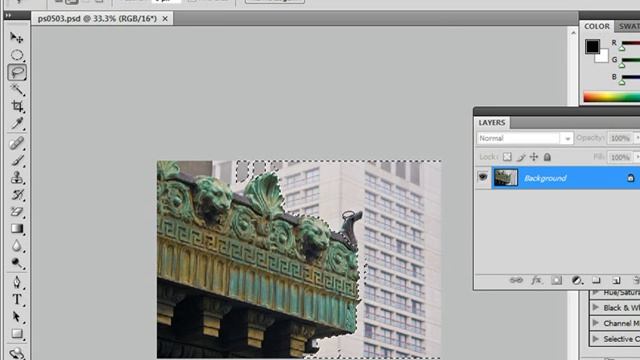Select the Dodge tool
Viewport: 640px width, 360px height.
[x=17, y=263]
